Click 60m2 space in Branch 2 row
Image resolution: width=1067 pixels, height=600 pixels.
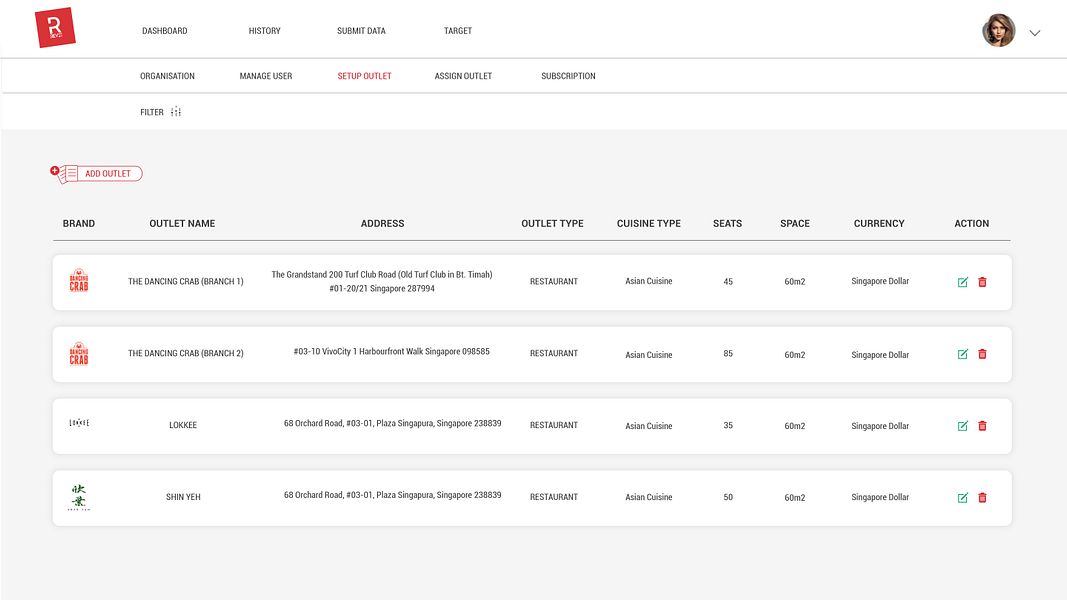coord(795,355)
